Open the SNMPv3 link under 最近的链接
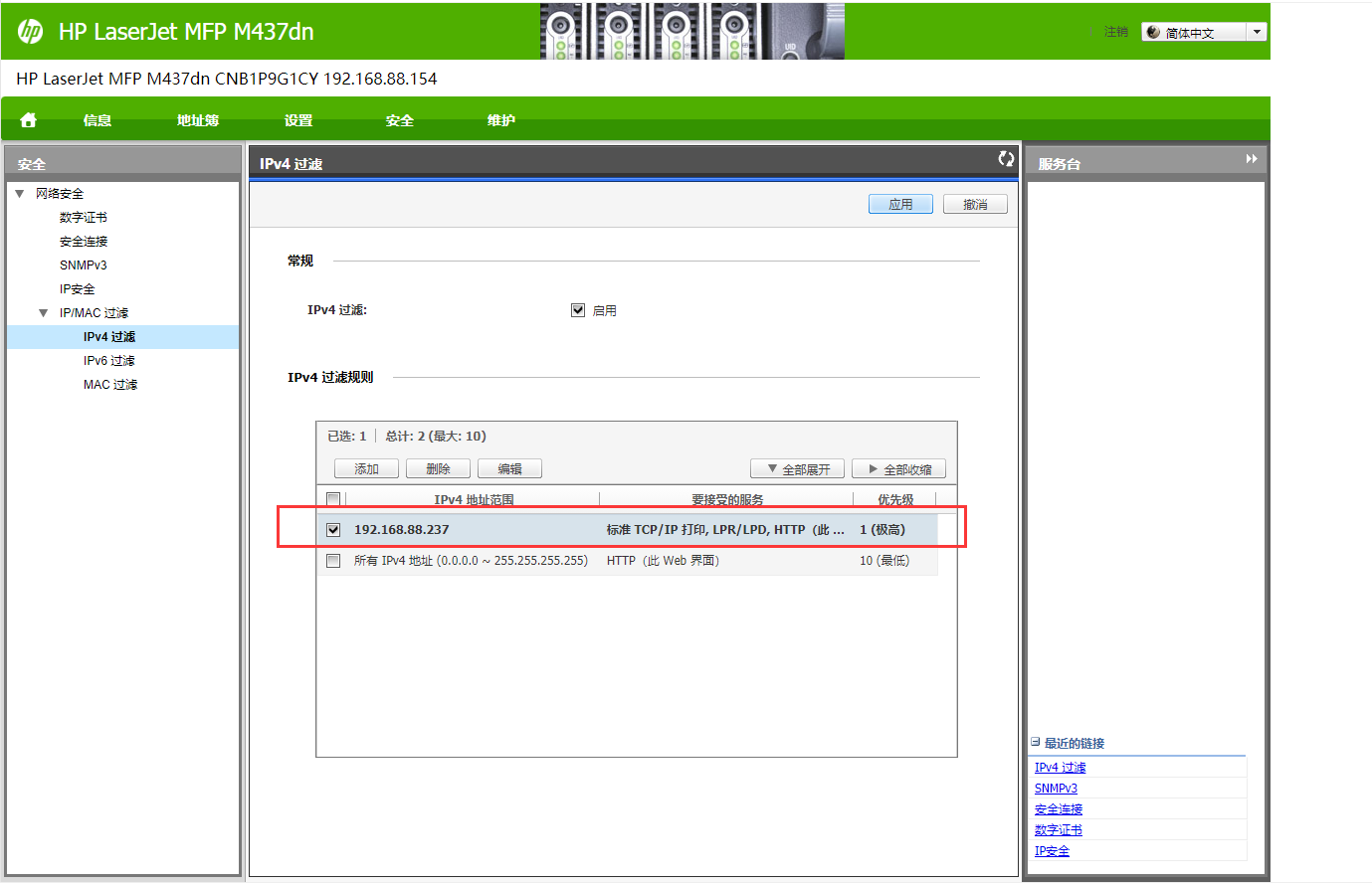Screen dimensions: 1372x886 1057,789
